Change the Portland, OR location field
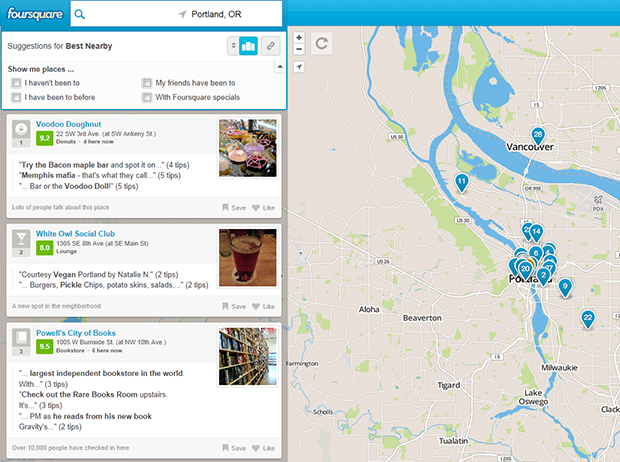The image size is (620, 462). (230, 15)
